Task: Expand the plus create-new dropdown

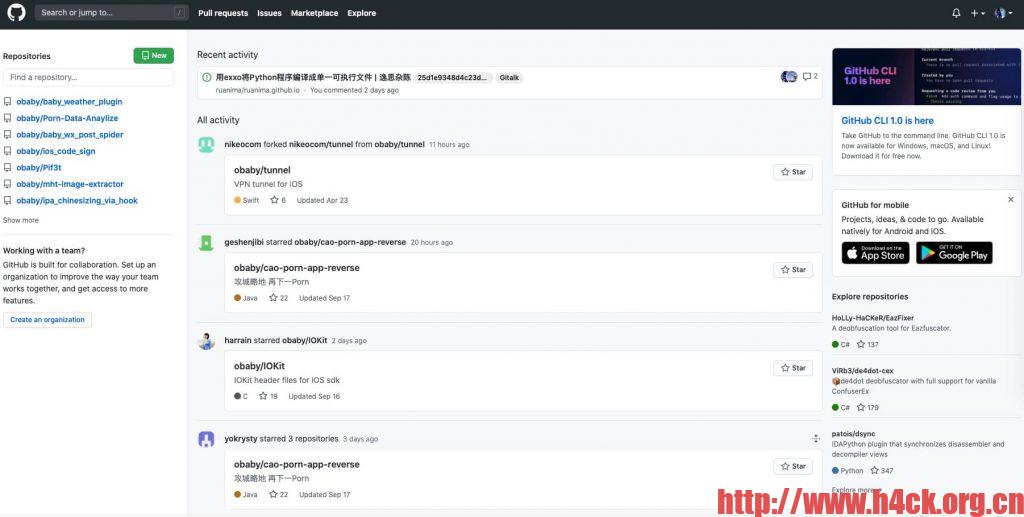Action: [978, 13]
